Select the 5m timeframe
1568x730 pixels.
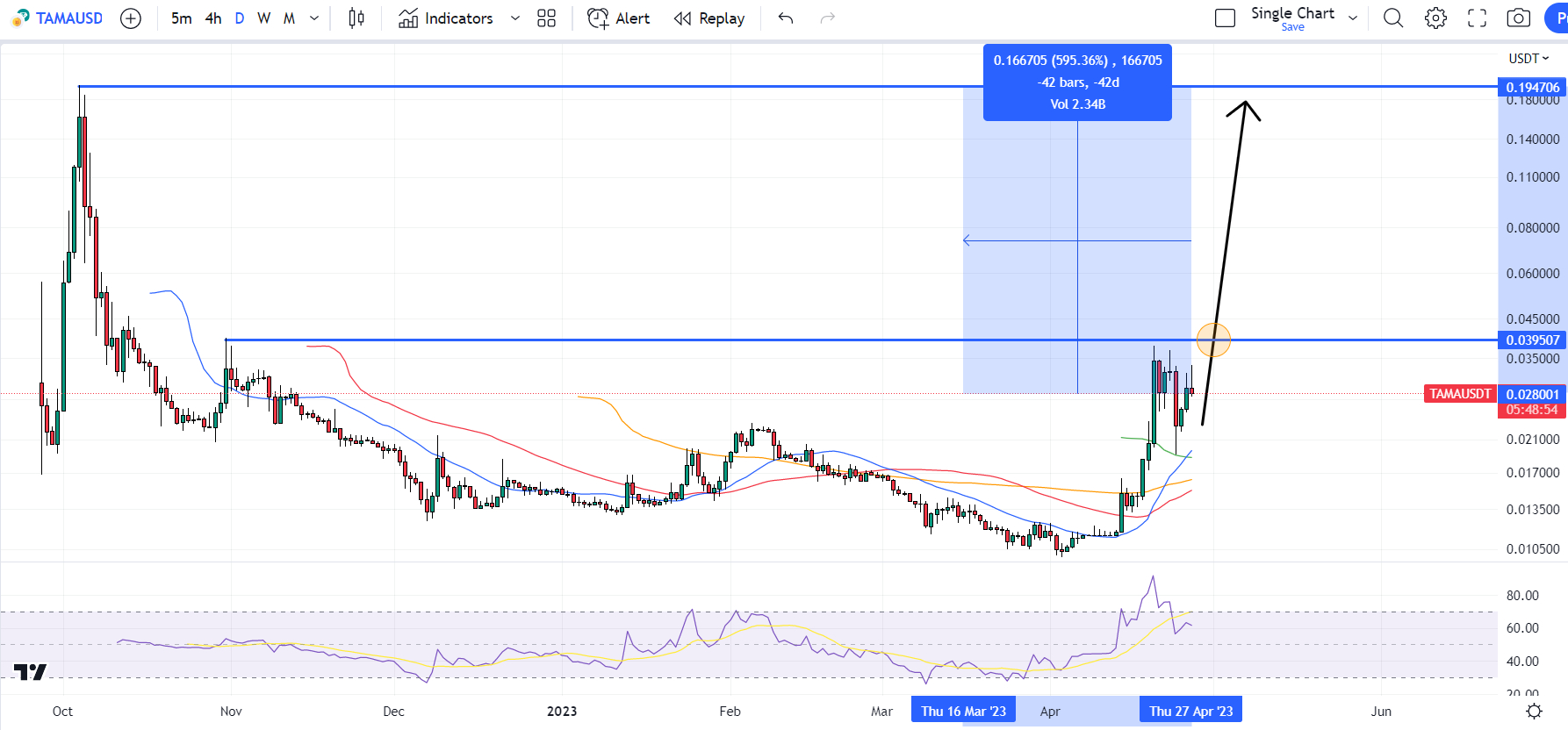click(x=181, y=18)
